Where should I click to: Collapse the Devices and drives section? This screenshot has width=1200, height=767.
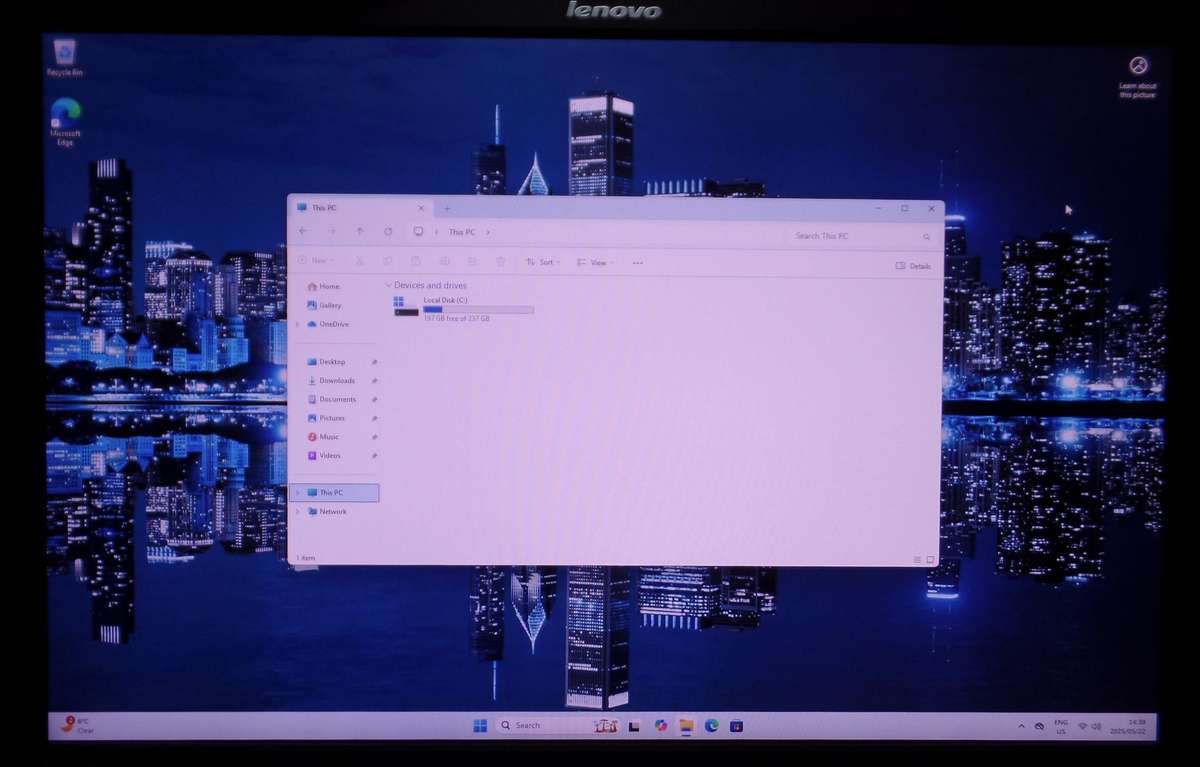tap(388, 285)
